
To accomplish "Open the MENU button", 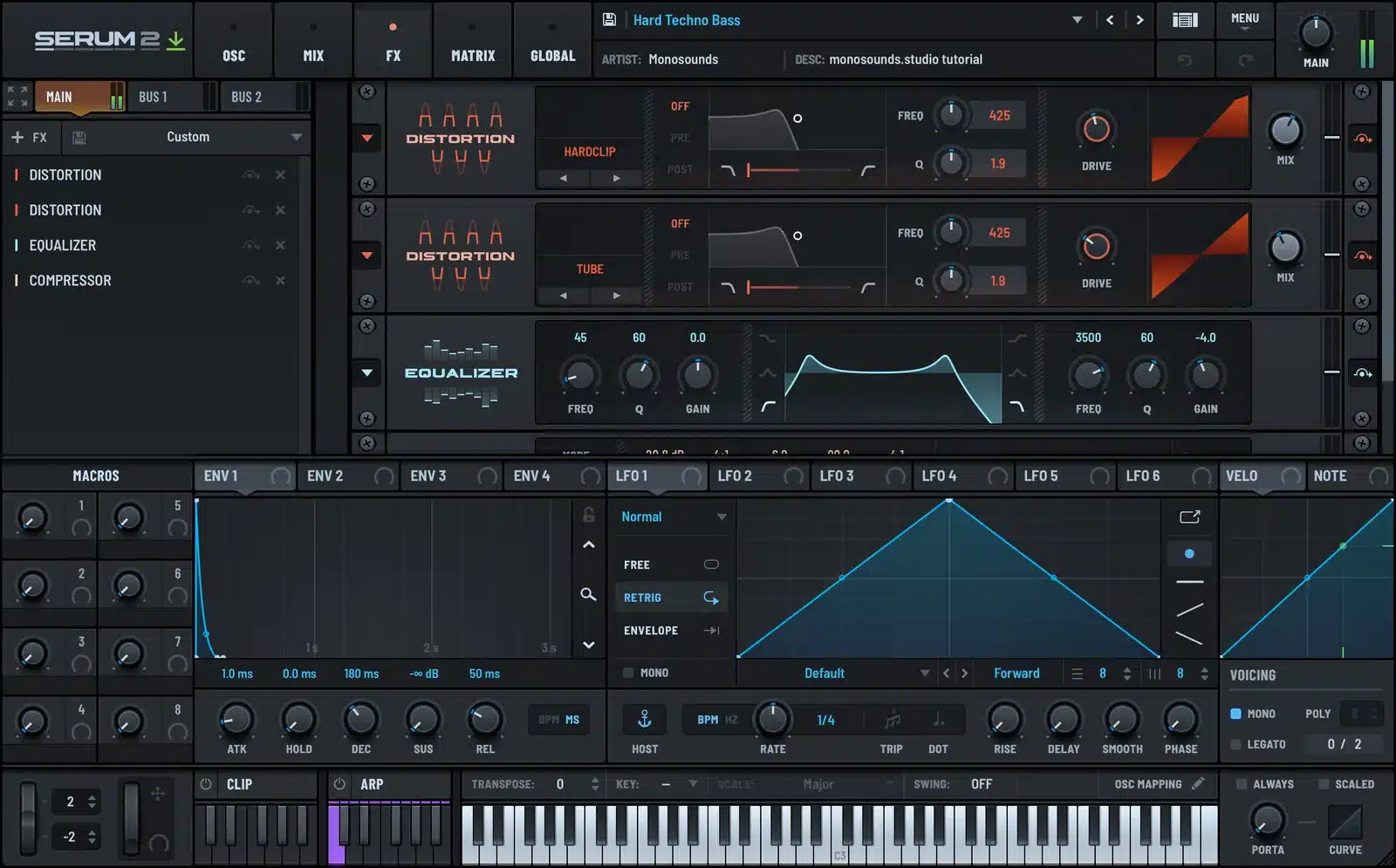I will pyautogui.click(x=1245, y=19).
